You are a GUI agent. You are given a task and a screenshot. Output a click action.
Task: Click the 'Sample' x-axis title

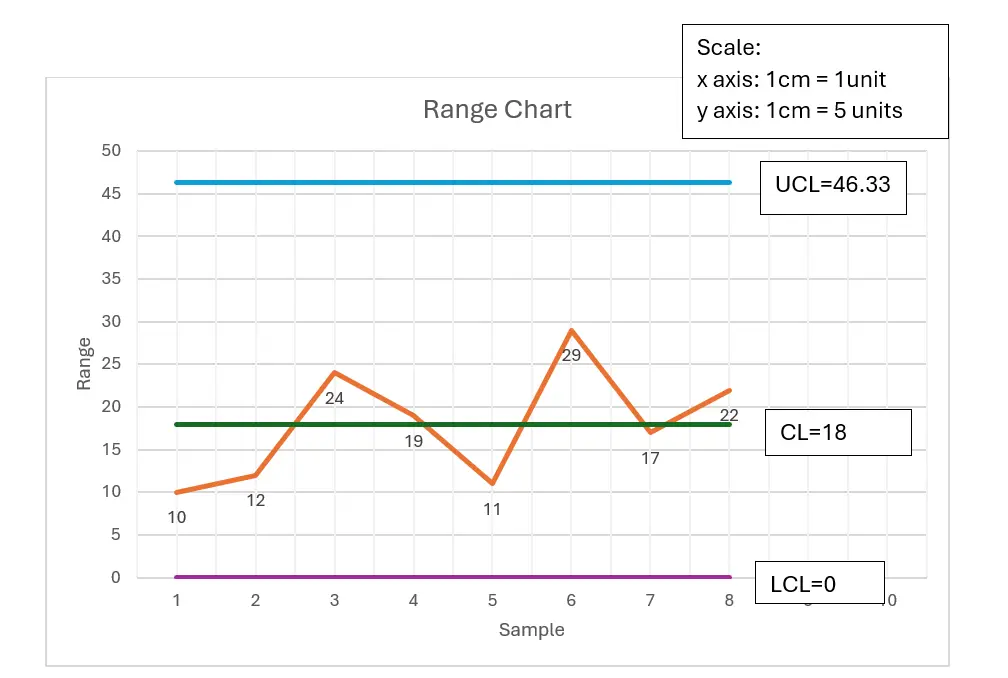pos(531,630)
